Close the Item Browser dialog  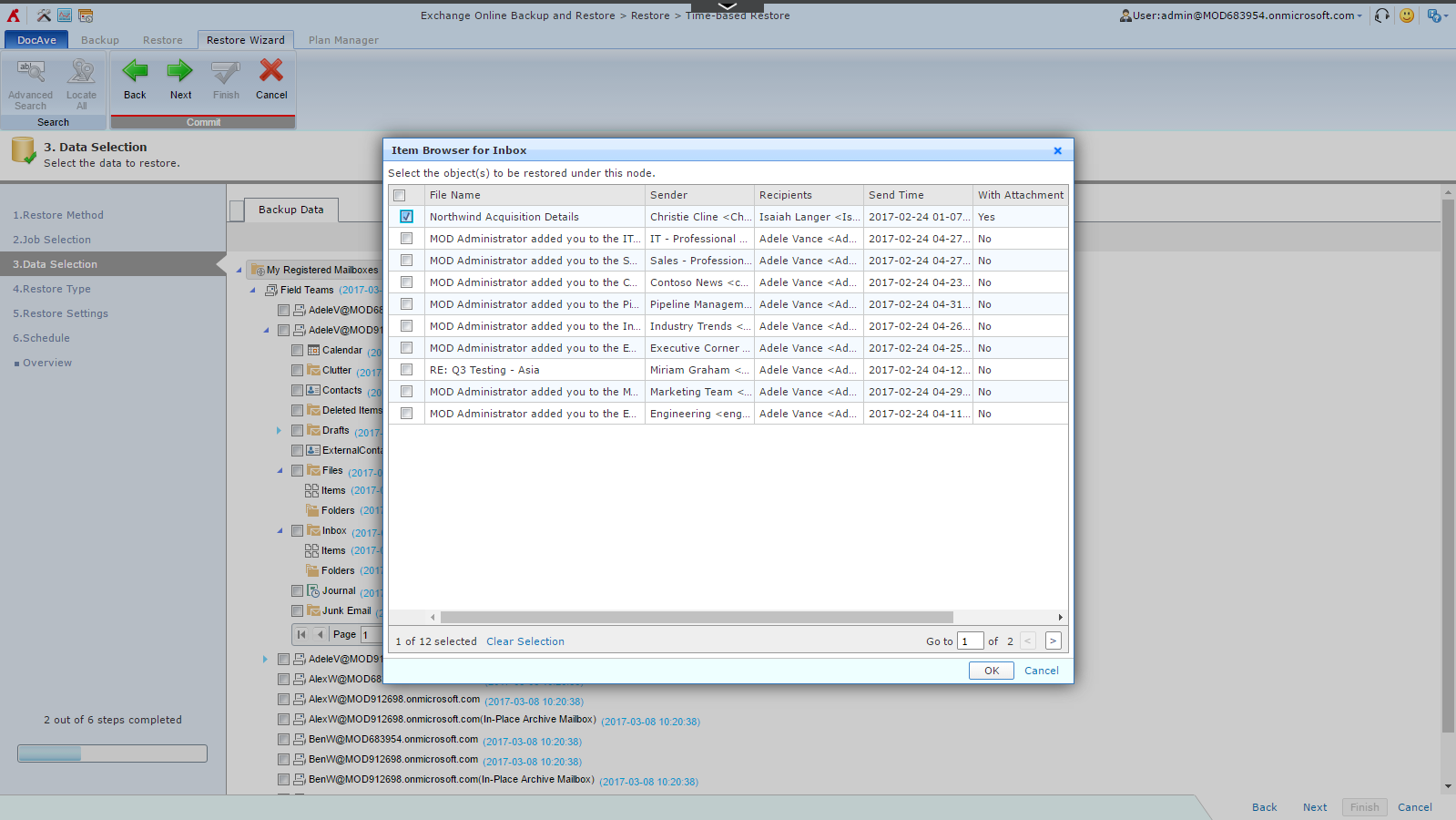pyautogui.click(x=1057, y=150)
